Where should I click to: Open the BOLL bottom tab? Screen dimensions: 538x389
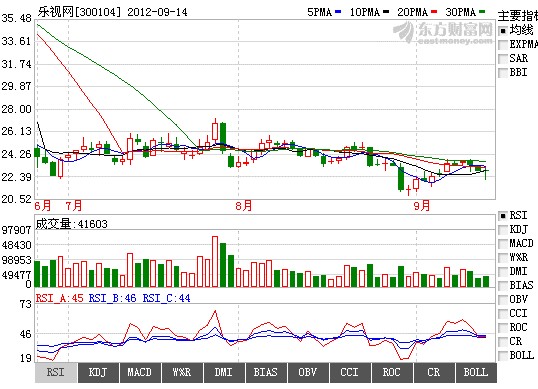(476, 373)
